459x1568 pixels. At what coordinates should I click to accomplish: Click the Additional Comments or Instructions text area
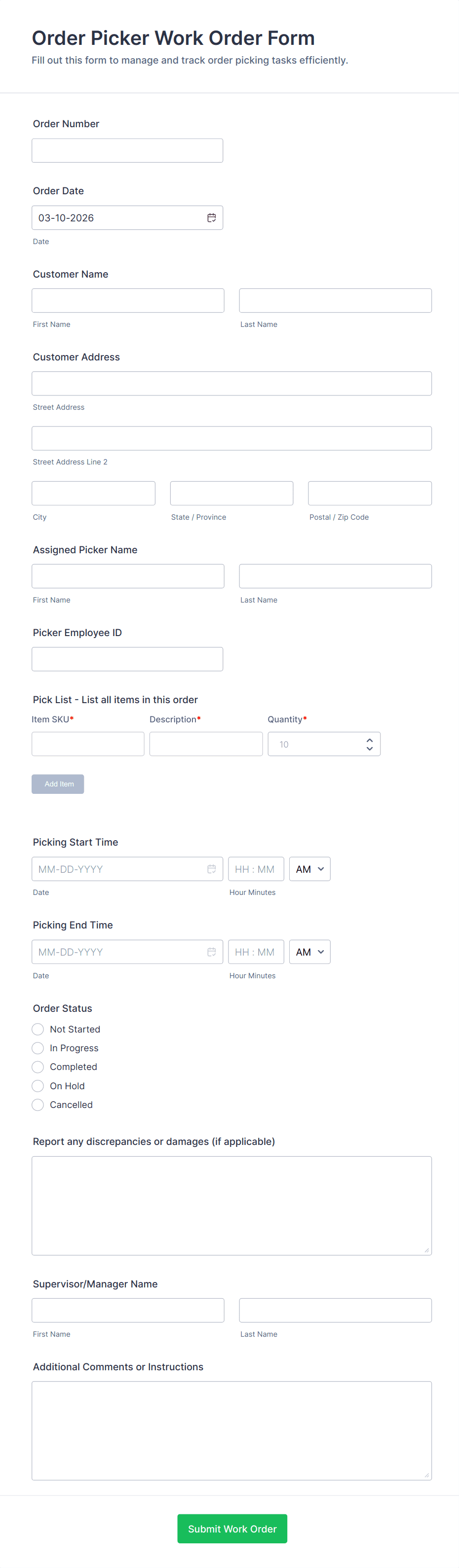point(231,1430)
